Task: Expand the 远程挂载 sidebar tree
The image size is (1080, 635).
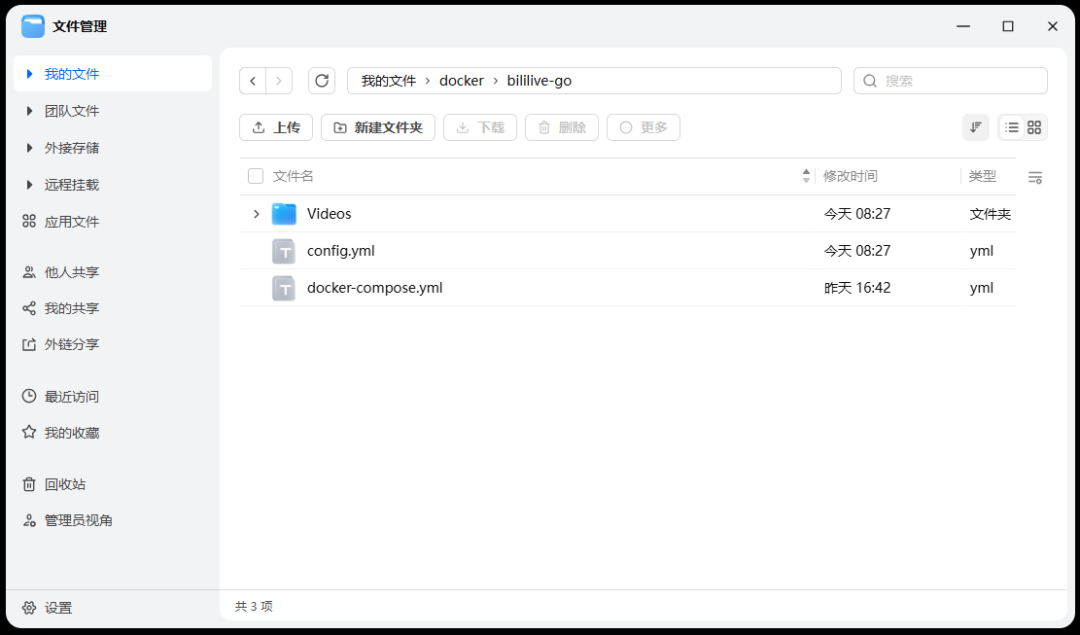Action: [x=30, y=185]
